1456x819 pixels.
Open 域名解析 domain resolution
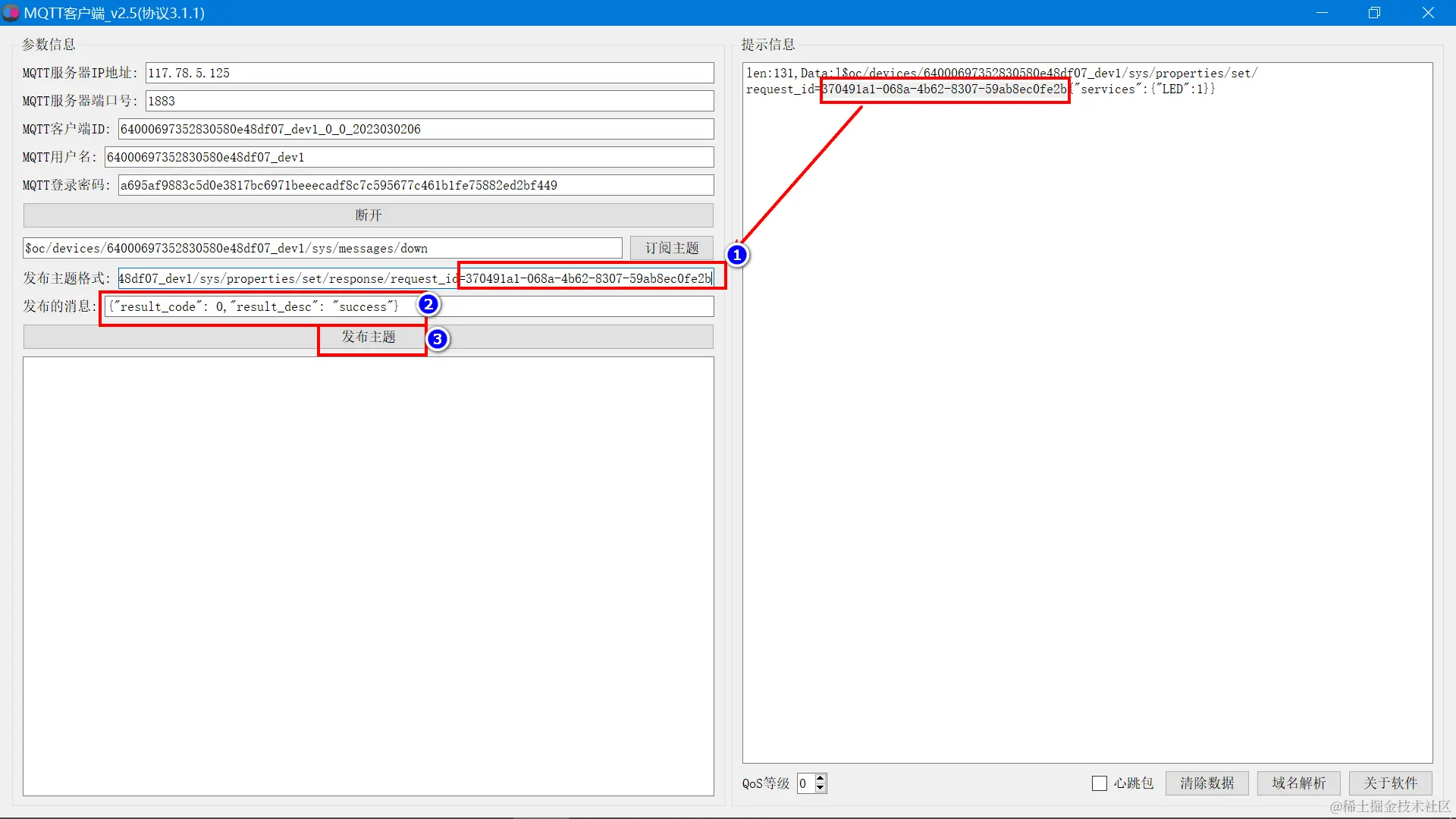[x=1299, y=783]
